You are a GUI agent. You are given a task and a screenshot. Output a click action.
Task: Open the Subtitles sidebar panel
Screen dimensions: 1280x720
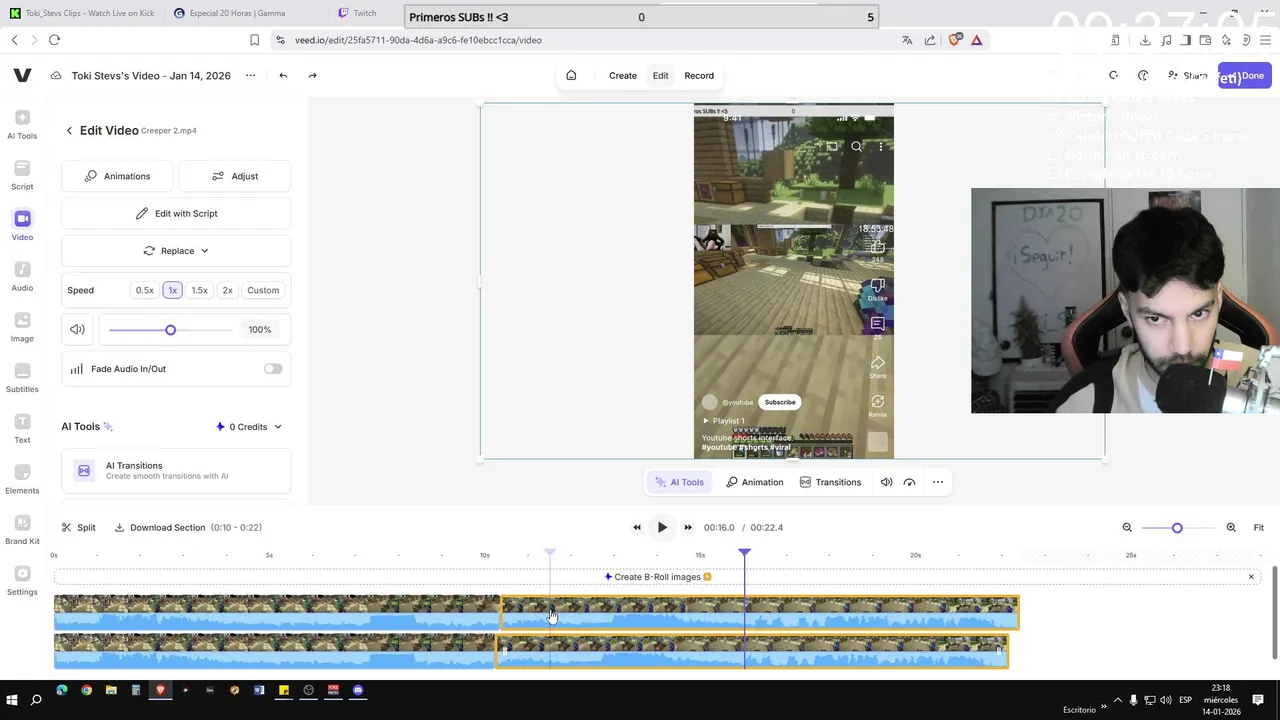point(22,378)
